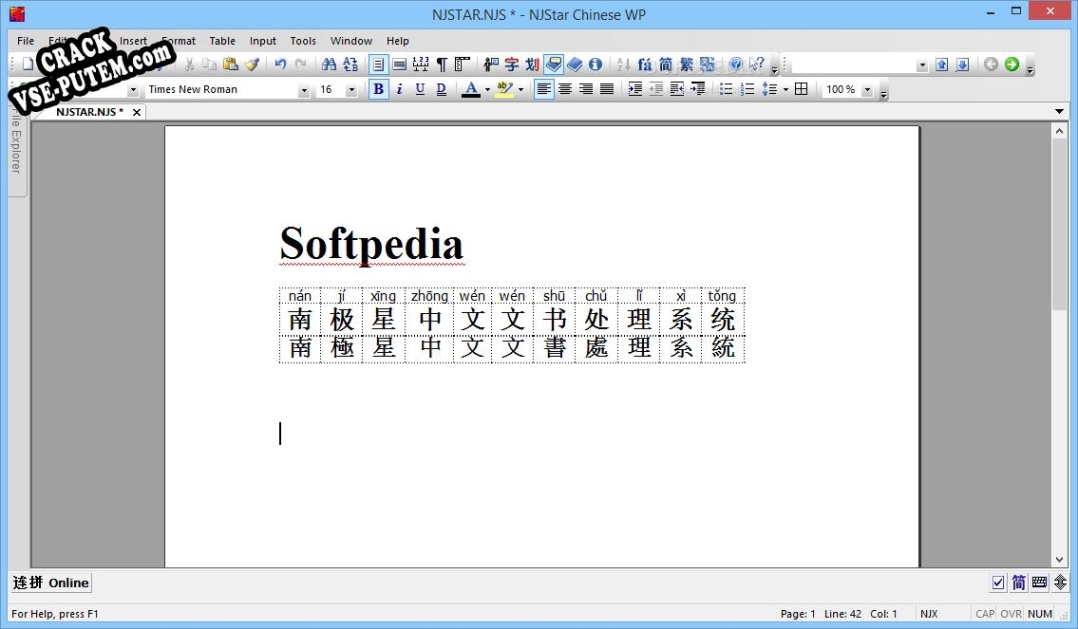Click the fá pinyin annotation icon

pos(644,65)
